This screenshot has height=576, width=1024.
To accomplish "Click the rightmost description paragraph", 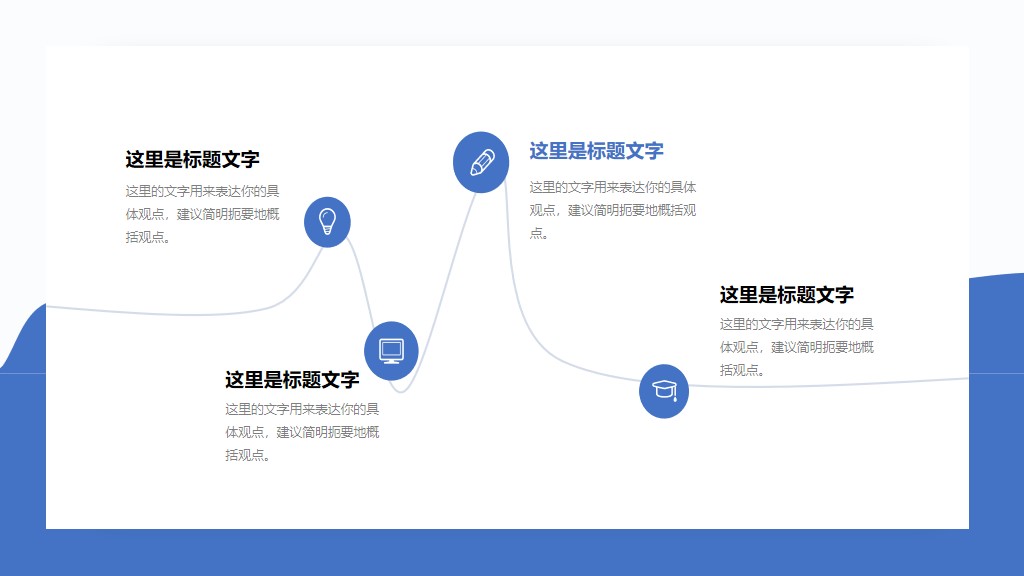I will [x=797, y=345].
